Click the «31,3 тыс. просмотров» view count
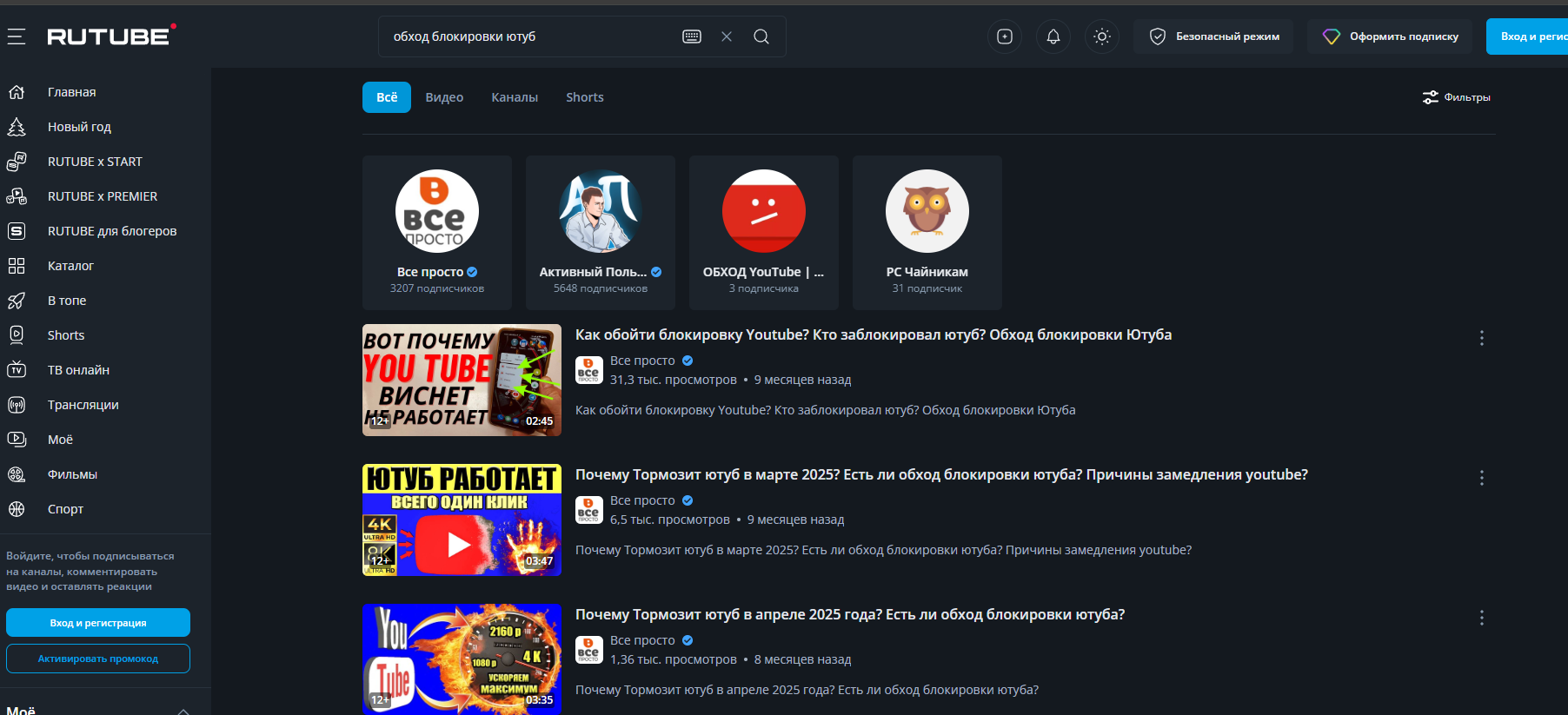This screenshot has width=1568, height=715. 674,380
